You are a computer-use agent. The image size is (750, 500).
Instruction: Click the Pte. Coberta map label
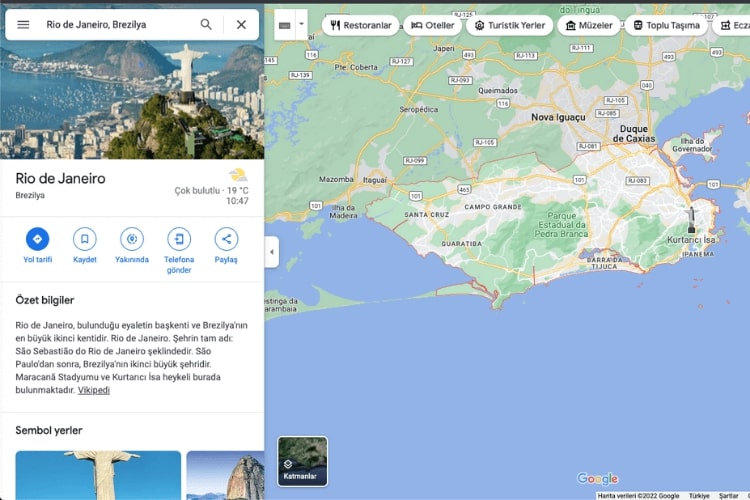point(356,67)
